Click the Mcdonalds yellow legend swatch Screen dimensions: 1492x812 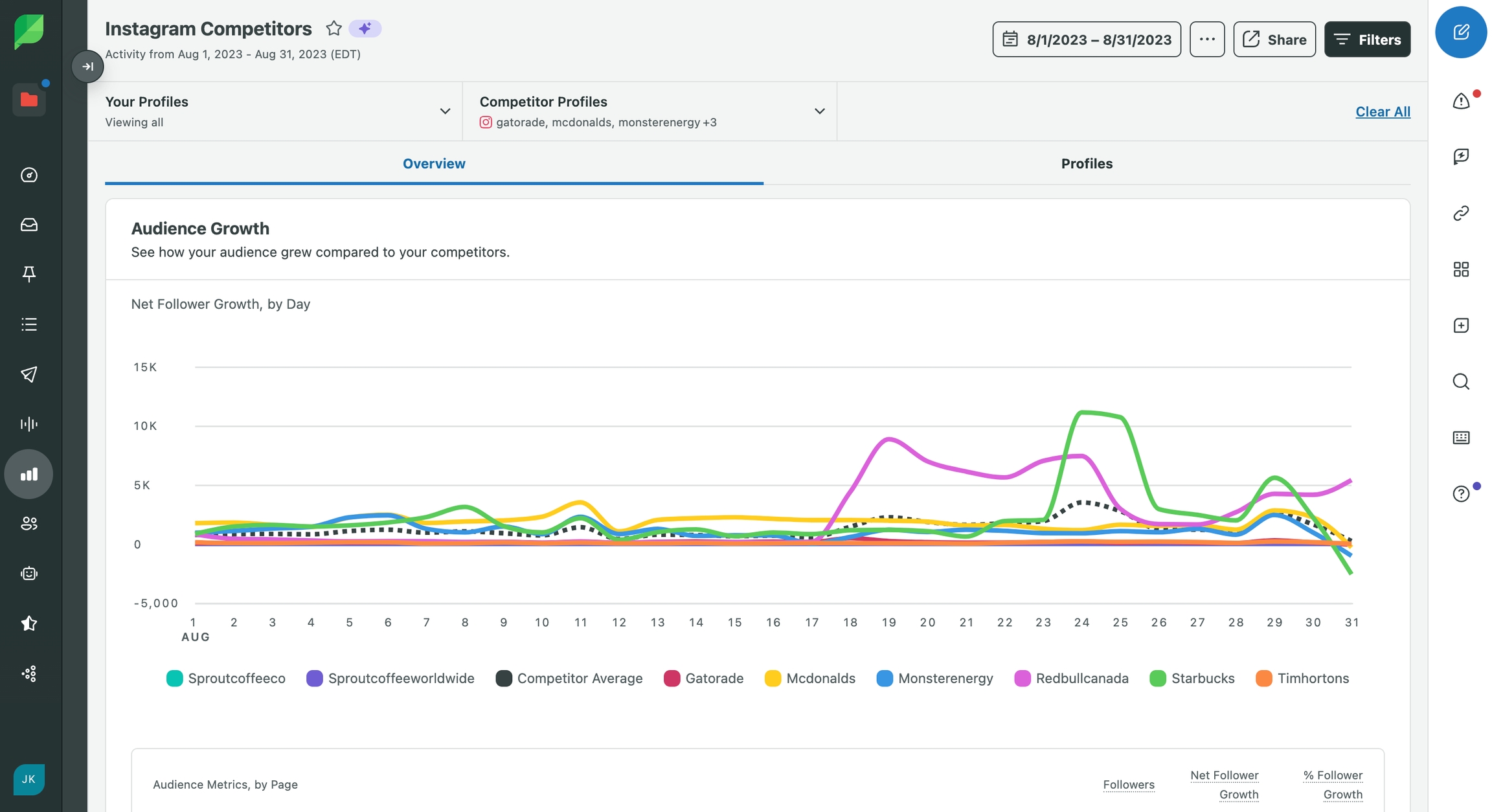coord(773,679)
